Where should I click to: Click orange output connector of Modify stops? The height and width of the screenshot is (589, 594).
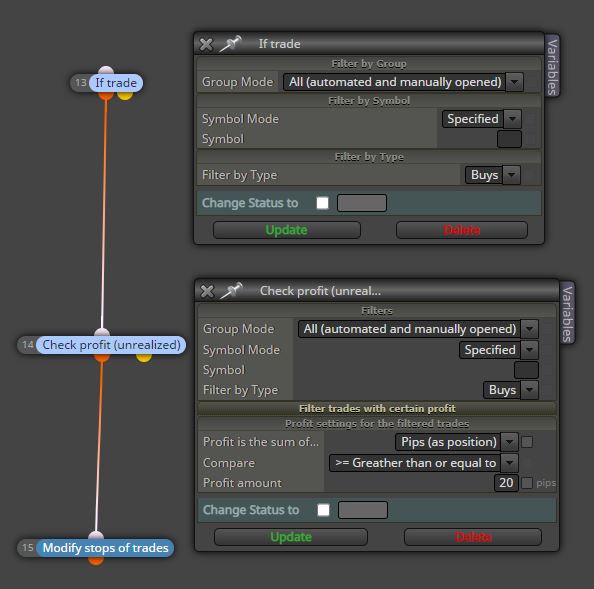pyautogui.click(x=96, y=561)
